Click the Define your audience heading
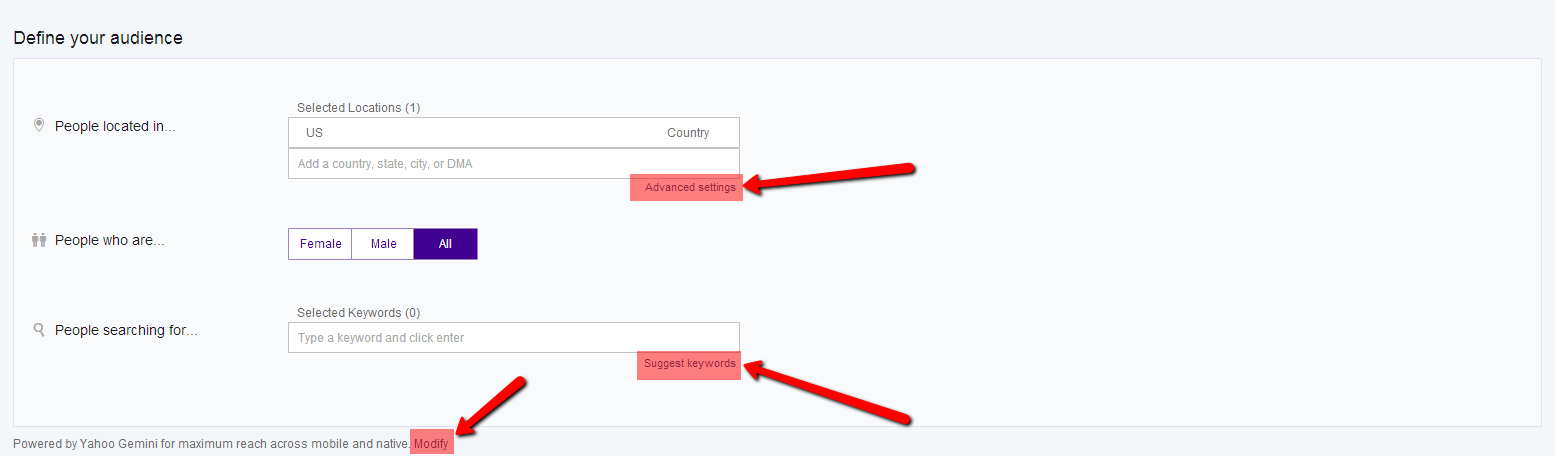The image size is (1555, 456). (98, 39)
